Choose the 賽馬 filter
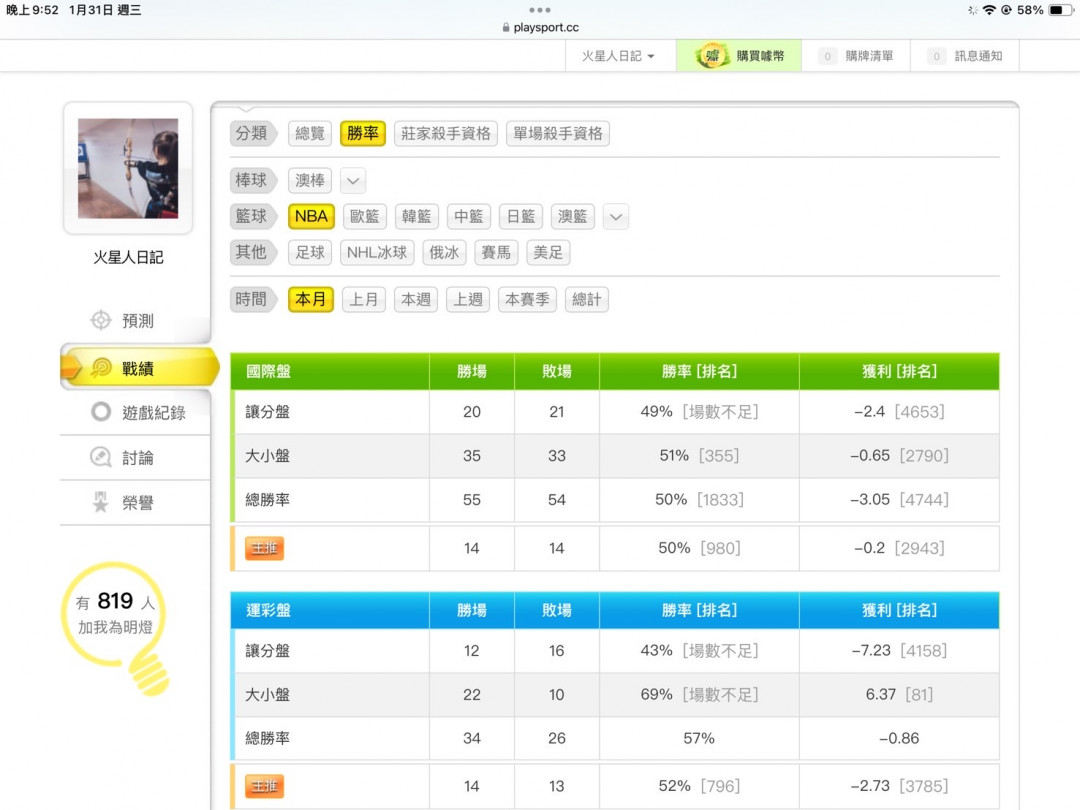Image resolution: width=1080 pixels, height=810 pixels. coord(496,253)
